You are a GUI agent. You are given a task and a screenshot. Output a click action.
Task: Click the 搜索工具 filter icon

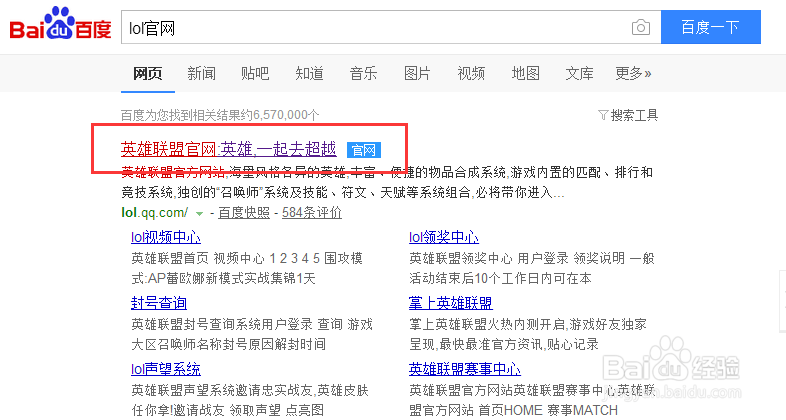(603, 115)
